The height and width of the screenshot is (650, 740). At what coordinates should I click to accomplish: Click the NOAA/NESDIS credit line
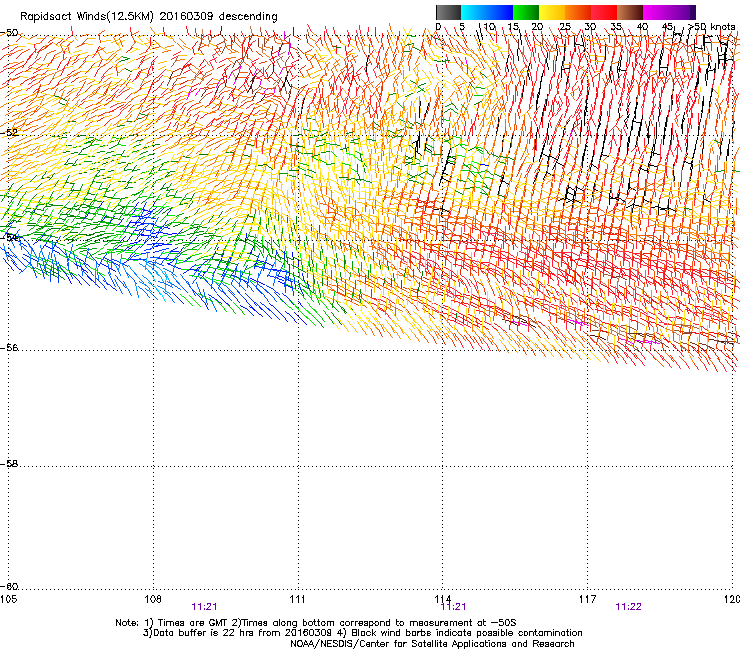[x=432, y=644]
